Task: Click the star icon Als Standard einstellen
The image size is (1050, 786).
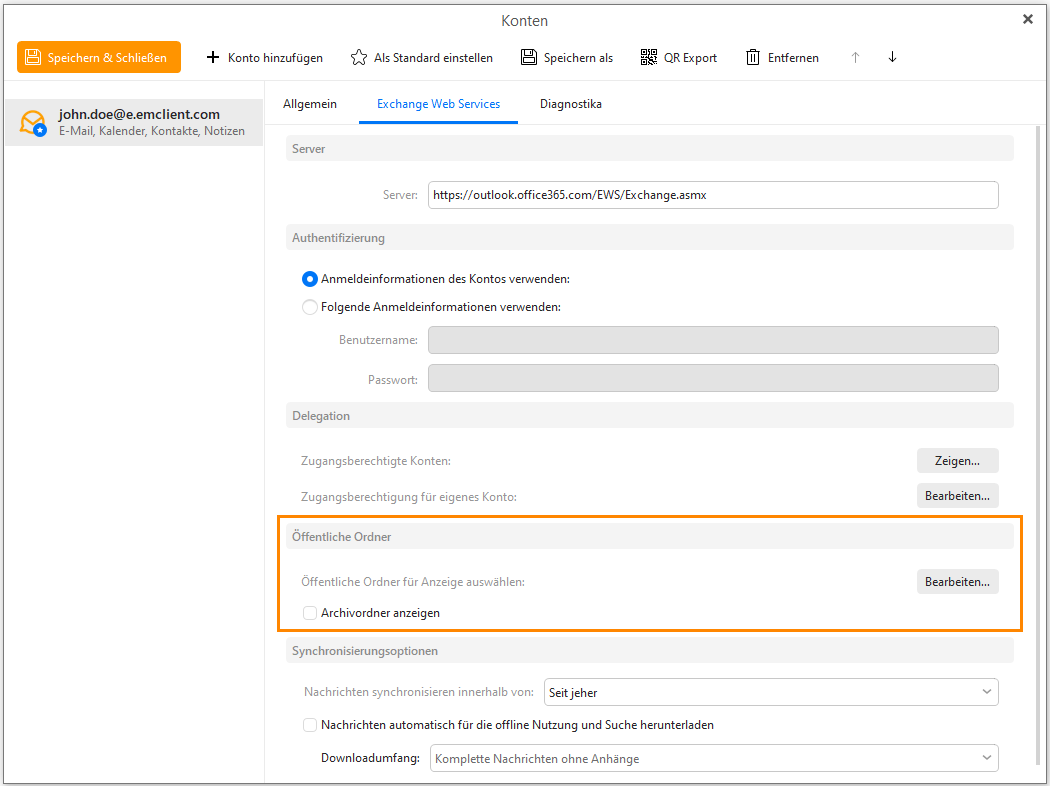Action: (x=358, y=57)
